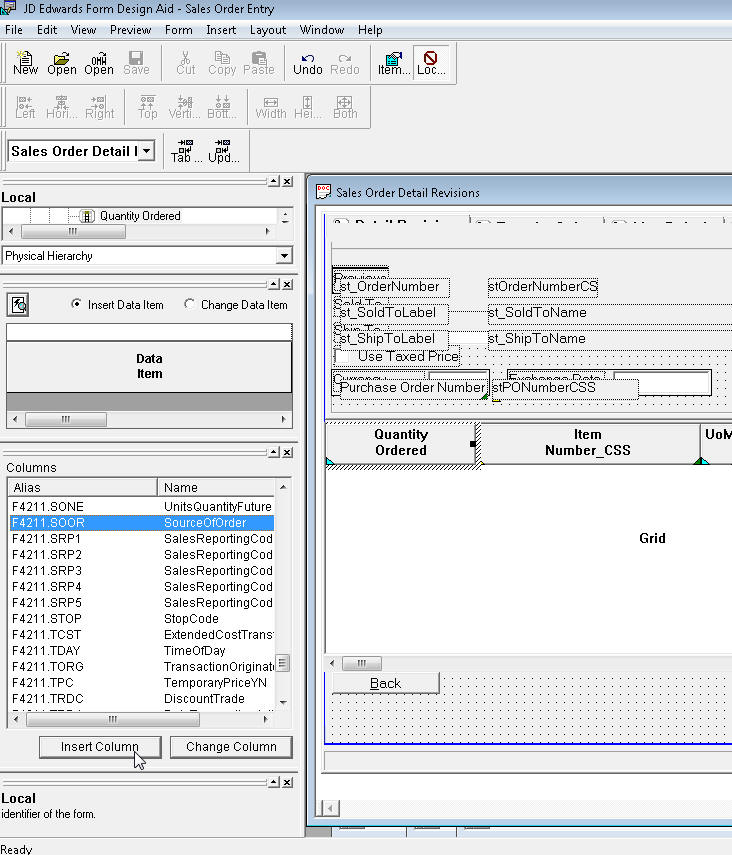Open the Edit menu

point(47,30)
